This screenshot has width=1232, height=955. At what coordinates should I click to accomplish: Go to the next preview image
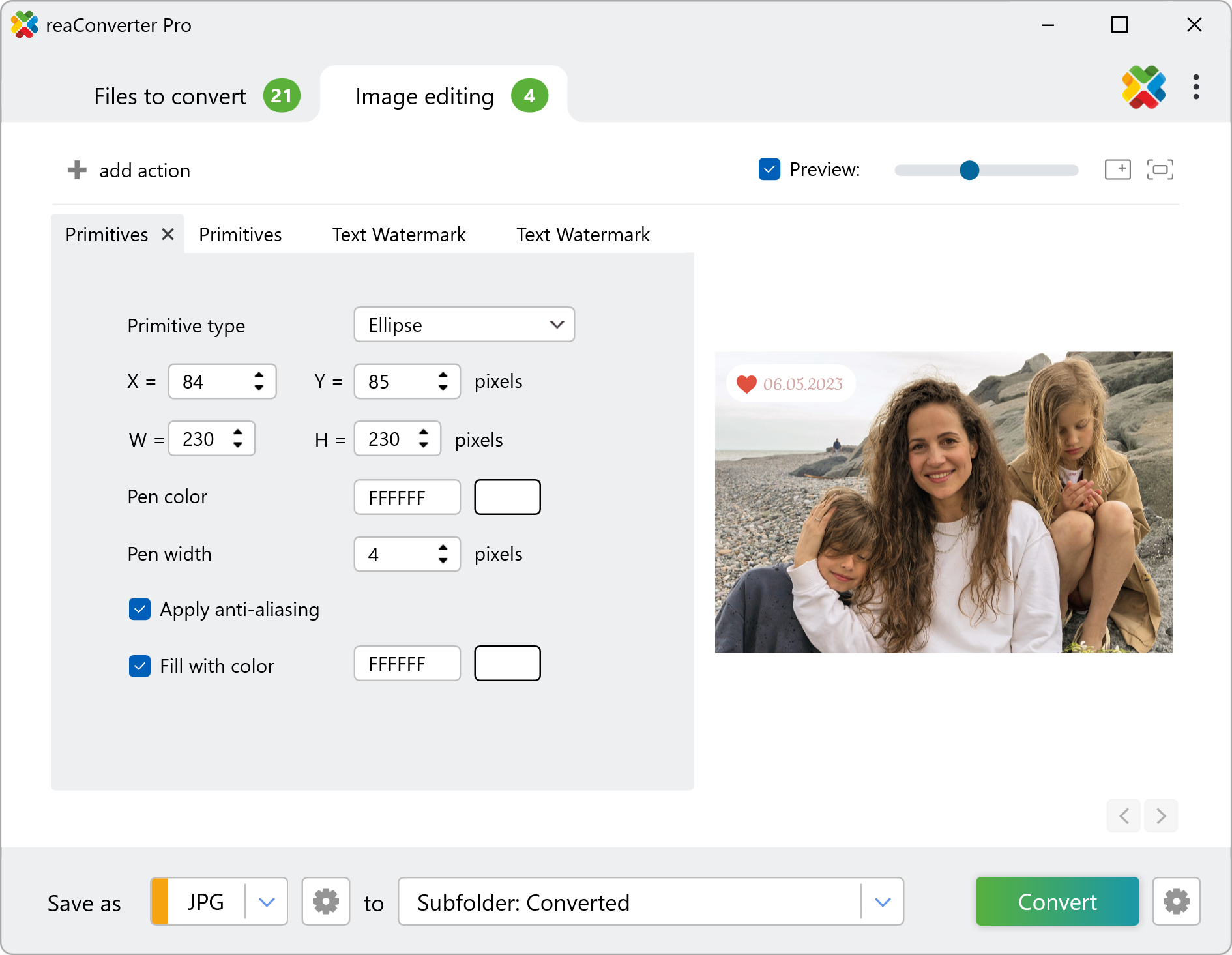click(x=1161, y=815)
